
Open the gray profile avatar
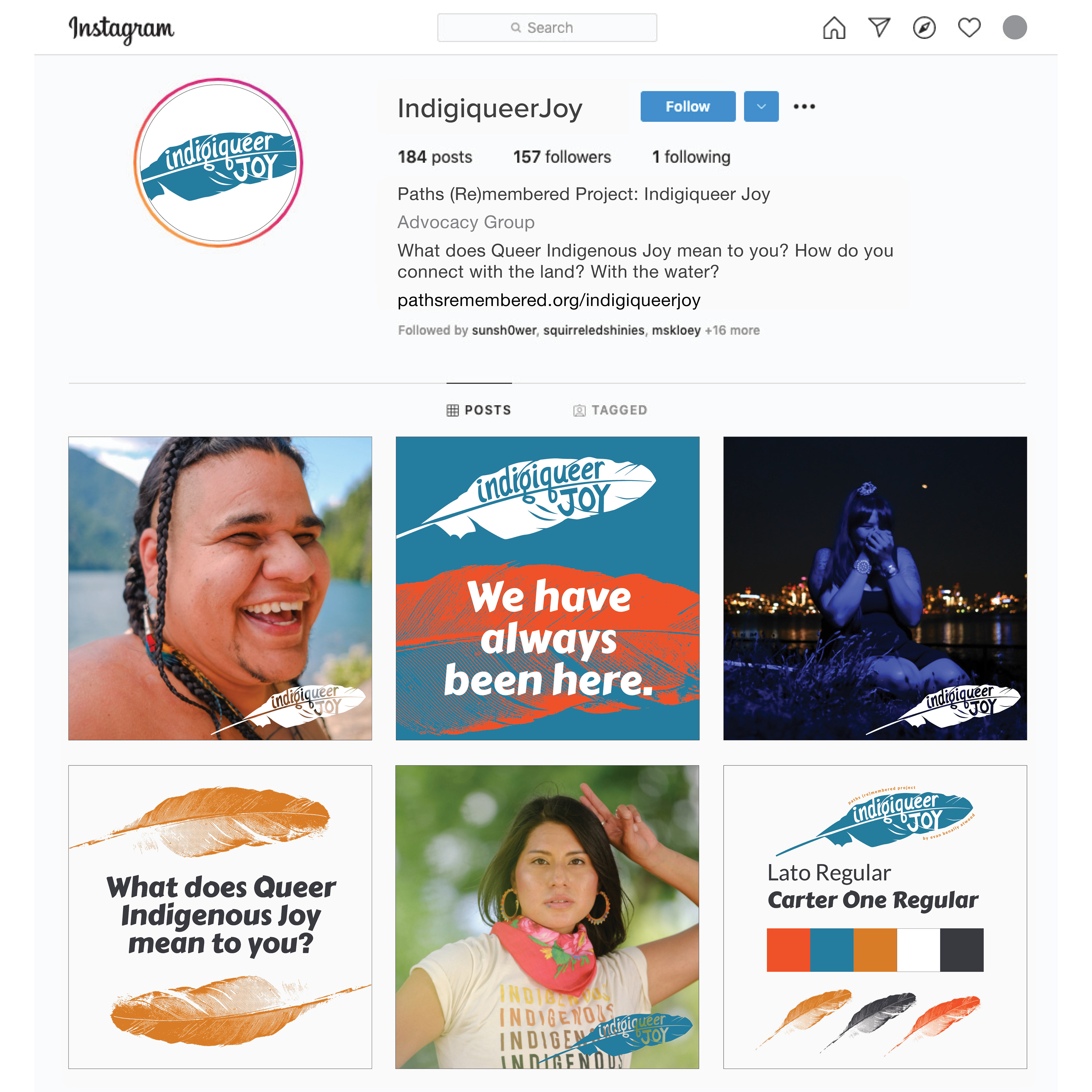(x=1015, y=28)
